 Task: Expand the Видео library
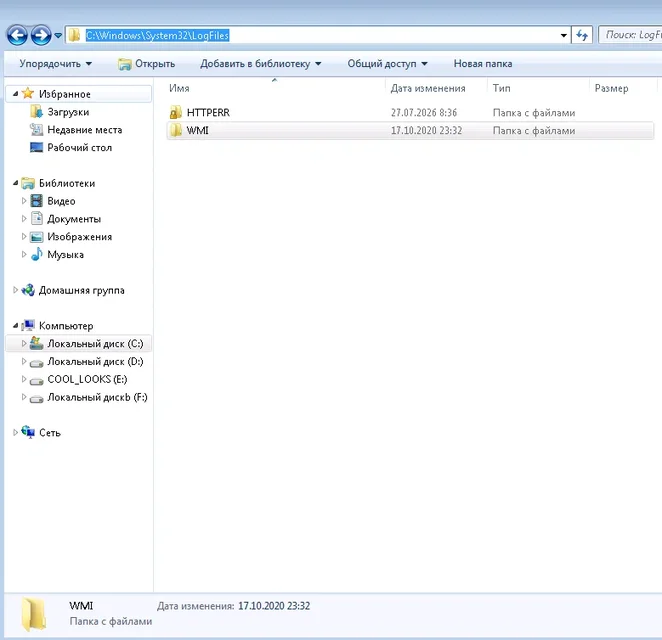(24, 201)
